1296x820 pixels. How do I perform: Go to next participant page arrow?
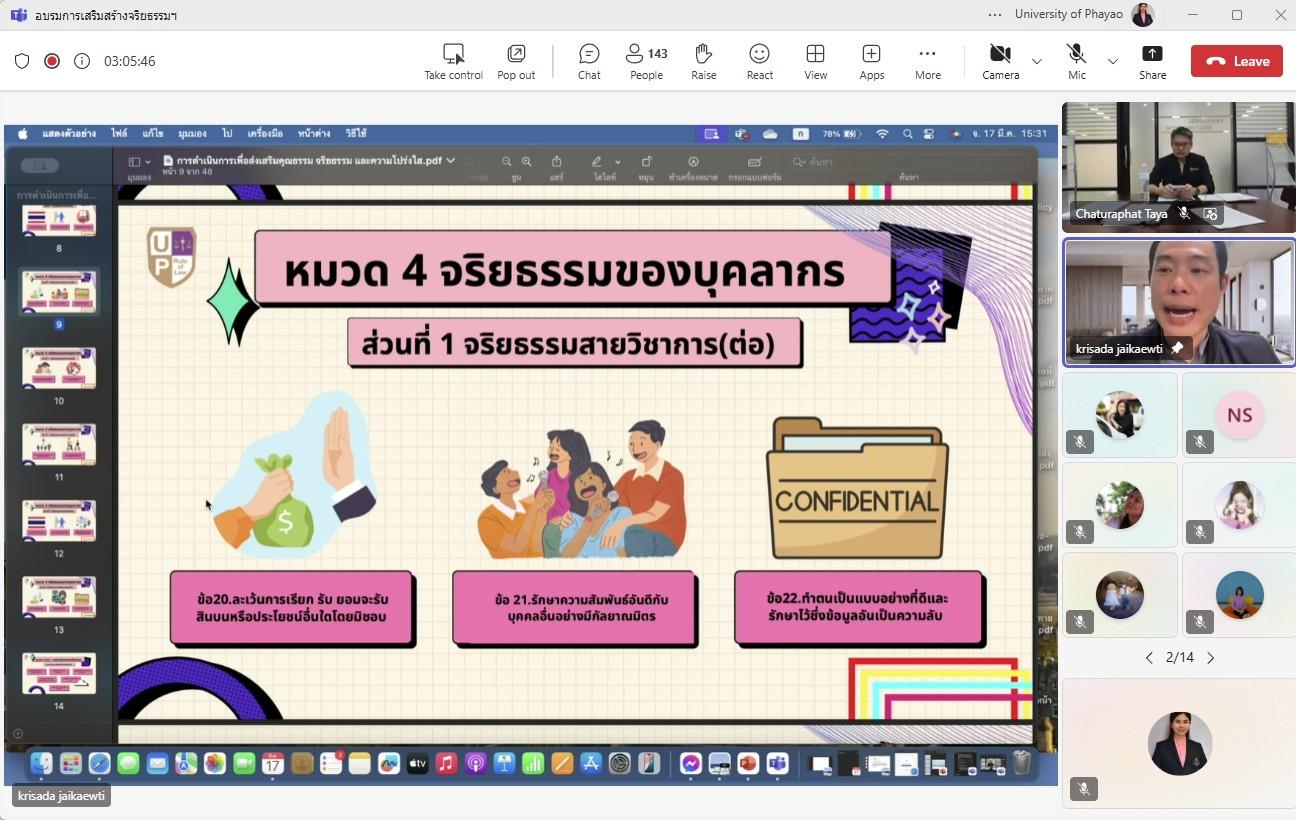(1211, 658)
